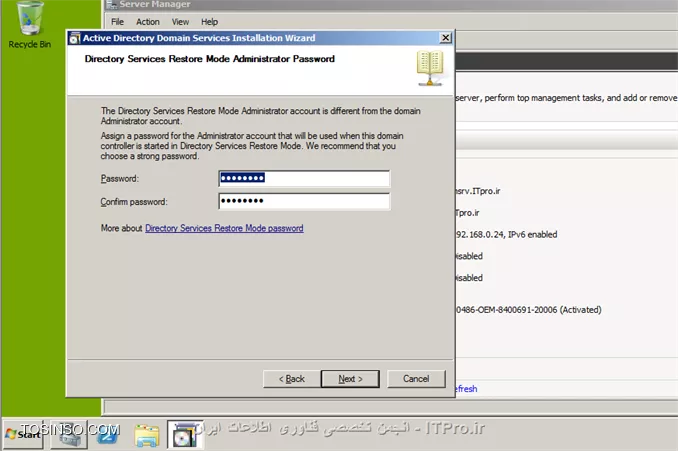The width and height of the screenshot is (678, 451).
Task: Open Directory Services Restore Mode password link
Action: click(224, 228)
